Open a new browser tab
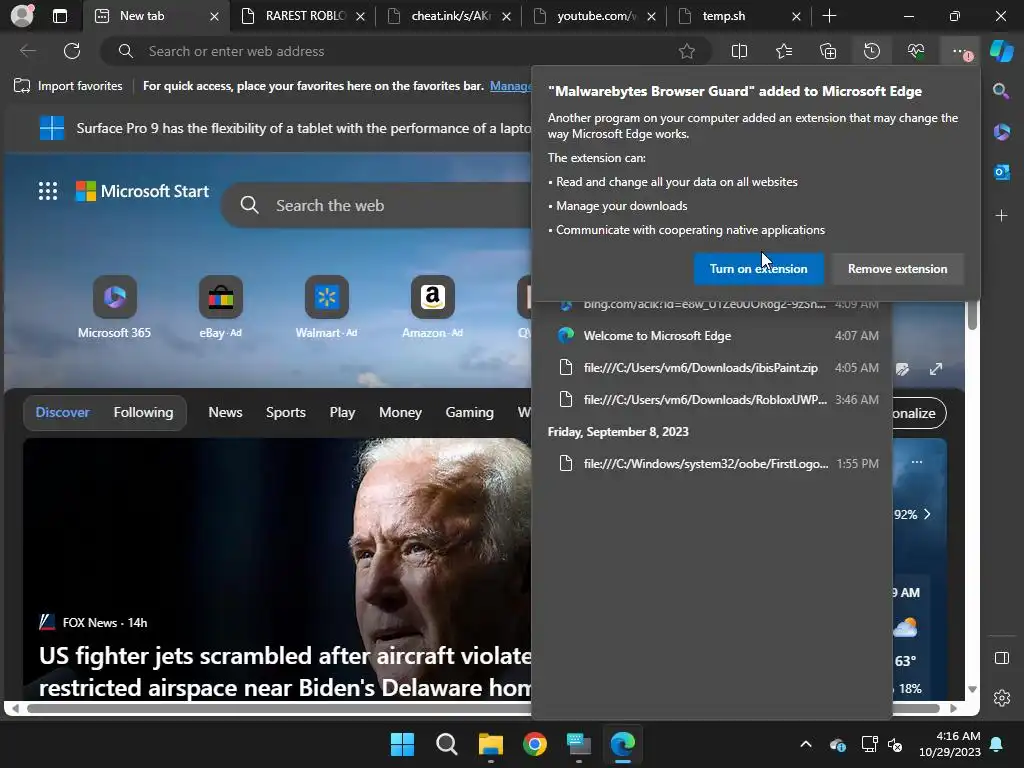The height and width of the screenshot is (768, 1024). [x=829, y=16]
